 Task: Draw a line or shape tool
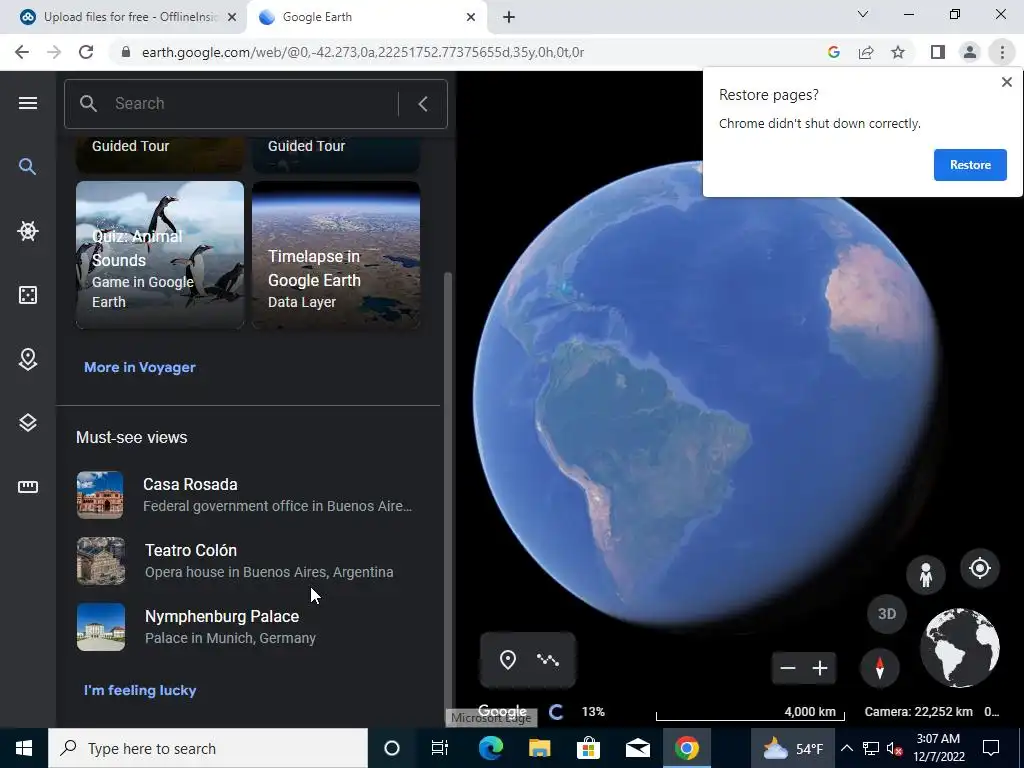pos(548,660)
